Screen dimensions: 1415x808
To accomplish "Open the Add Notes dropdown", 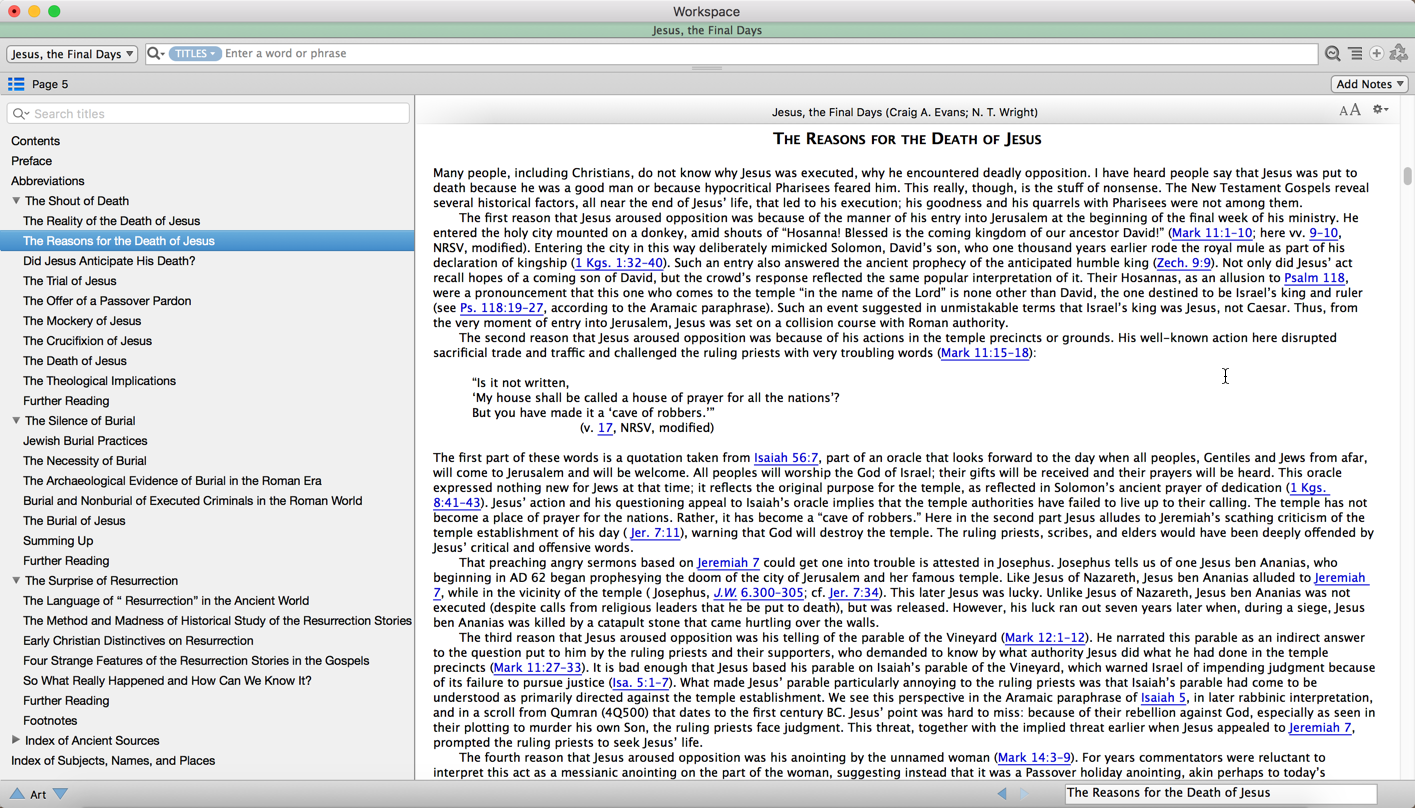I will (1370, 84).
